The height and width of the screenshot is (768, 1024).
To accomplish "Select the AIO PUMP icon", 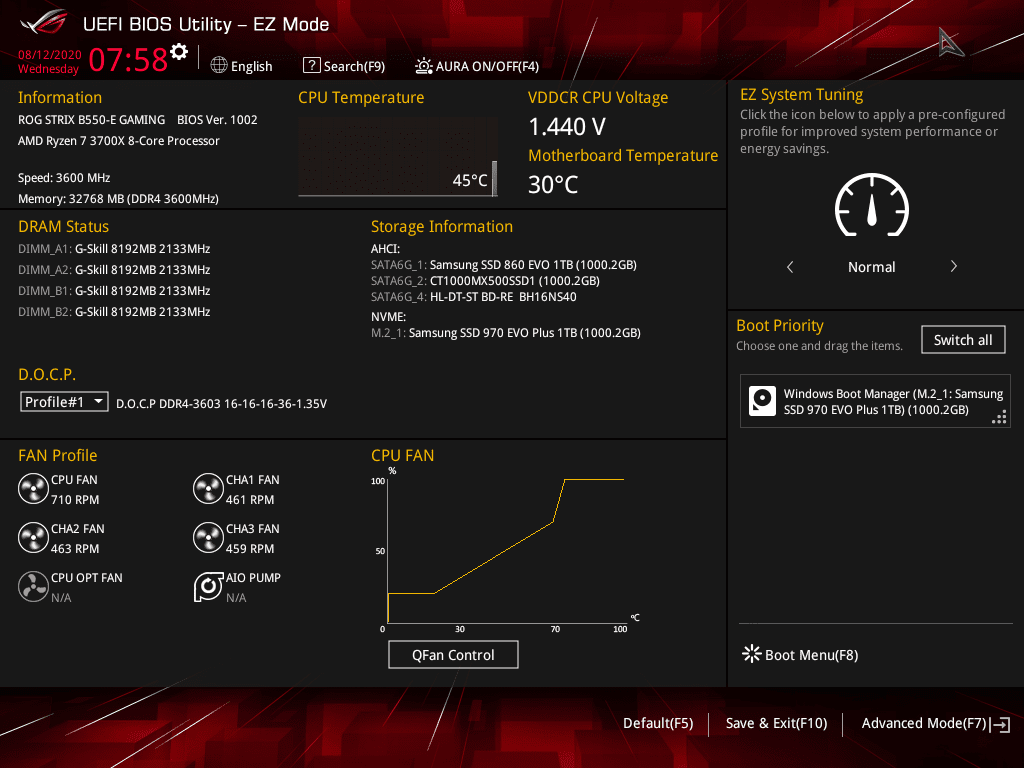I will 208,587.
